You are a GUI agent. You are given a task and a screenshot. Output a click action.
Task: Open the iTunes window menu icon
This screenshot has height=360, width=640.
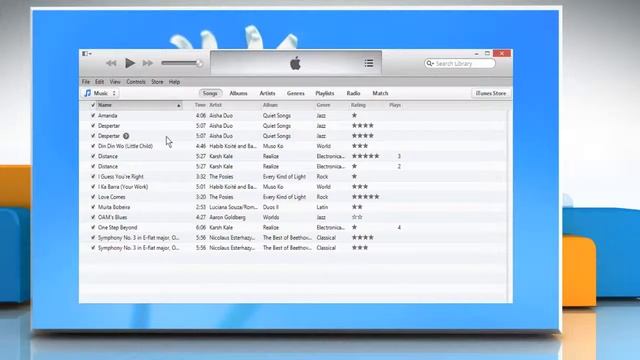pos(87,53)
